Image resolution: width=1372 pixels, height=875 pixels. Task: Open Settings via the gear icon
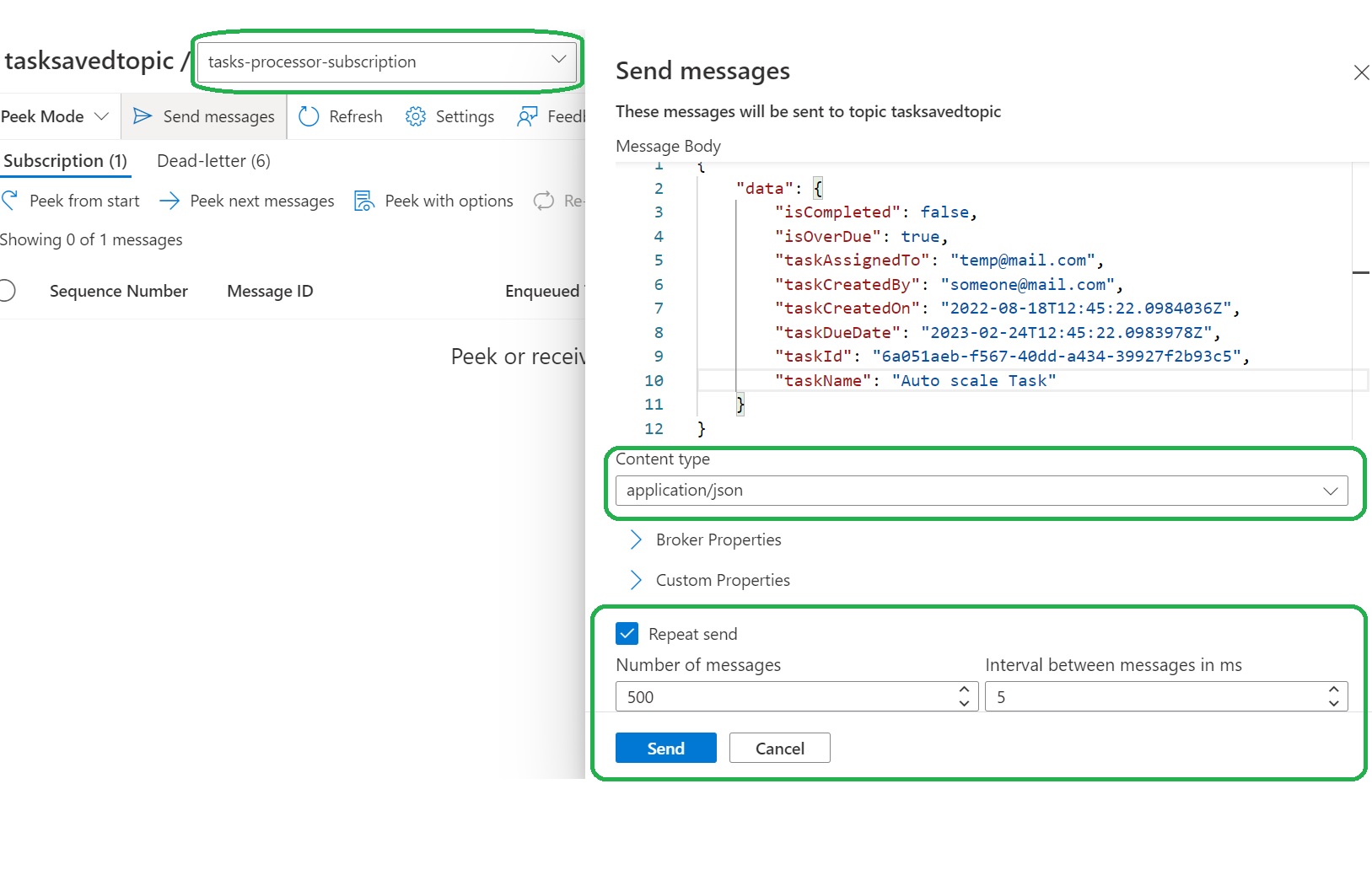[415, 116]
